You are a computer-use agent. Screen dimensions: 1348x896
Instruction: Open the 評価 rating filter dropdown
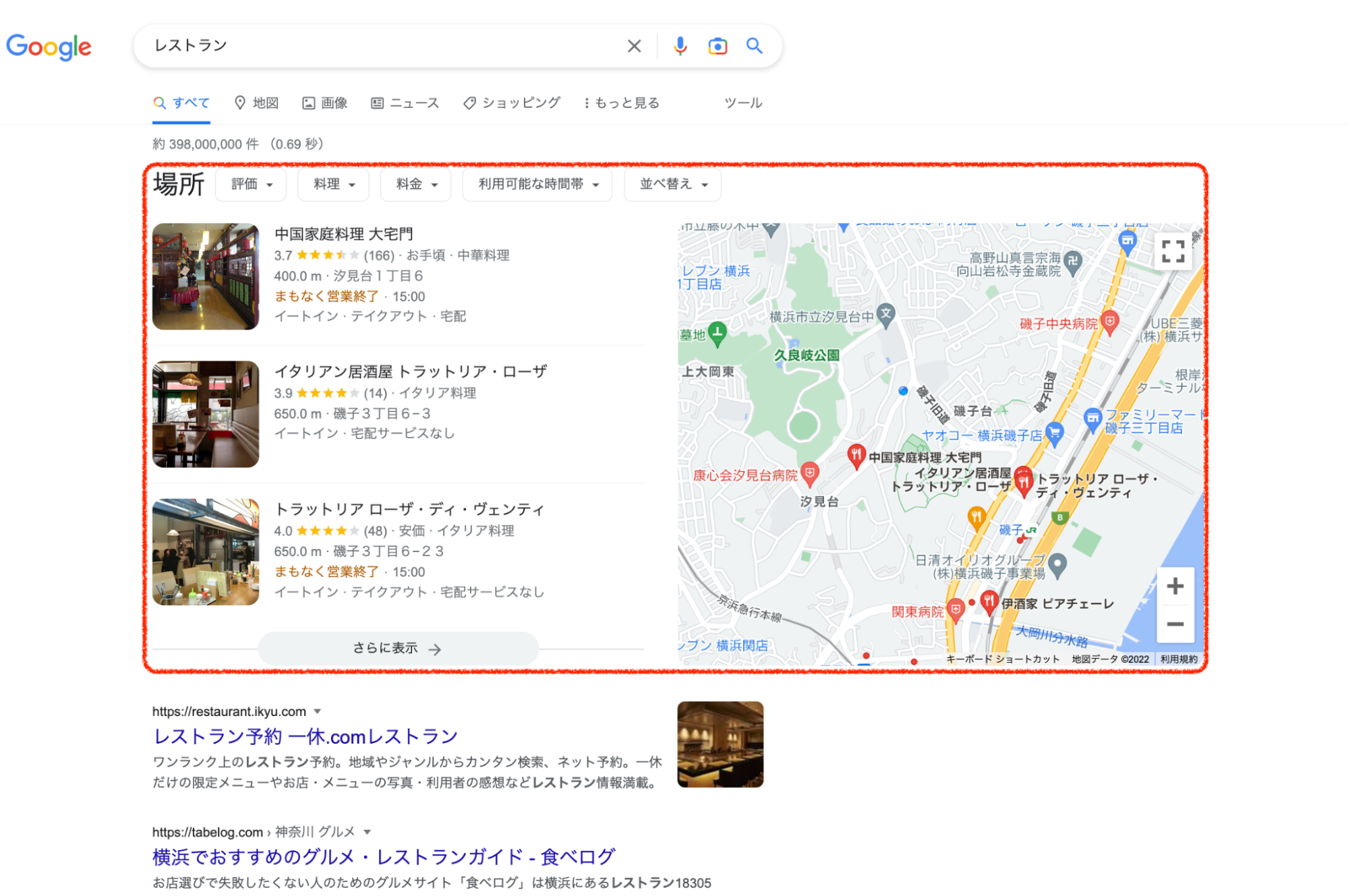coord(251,184)
